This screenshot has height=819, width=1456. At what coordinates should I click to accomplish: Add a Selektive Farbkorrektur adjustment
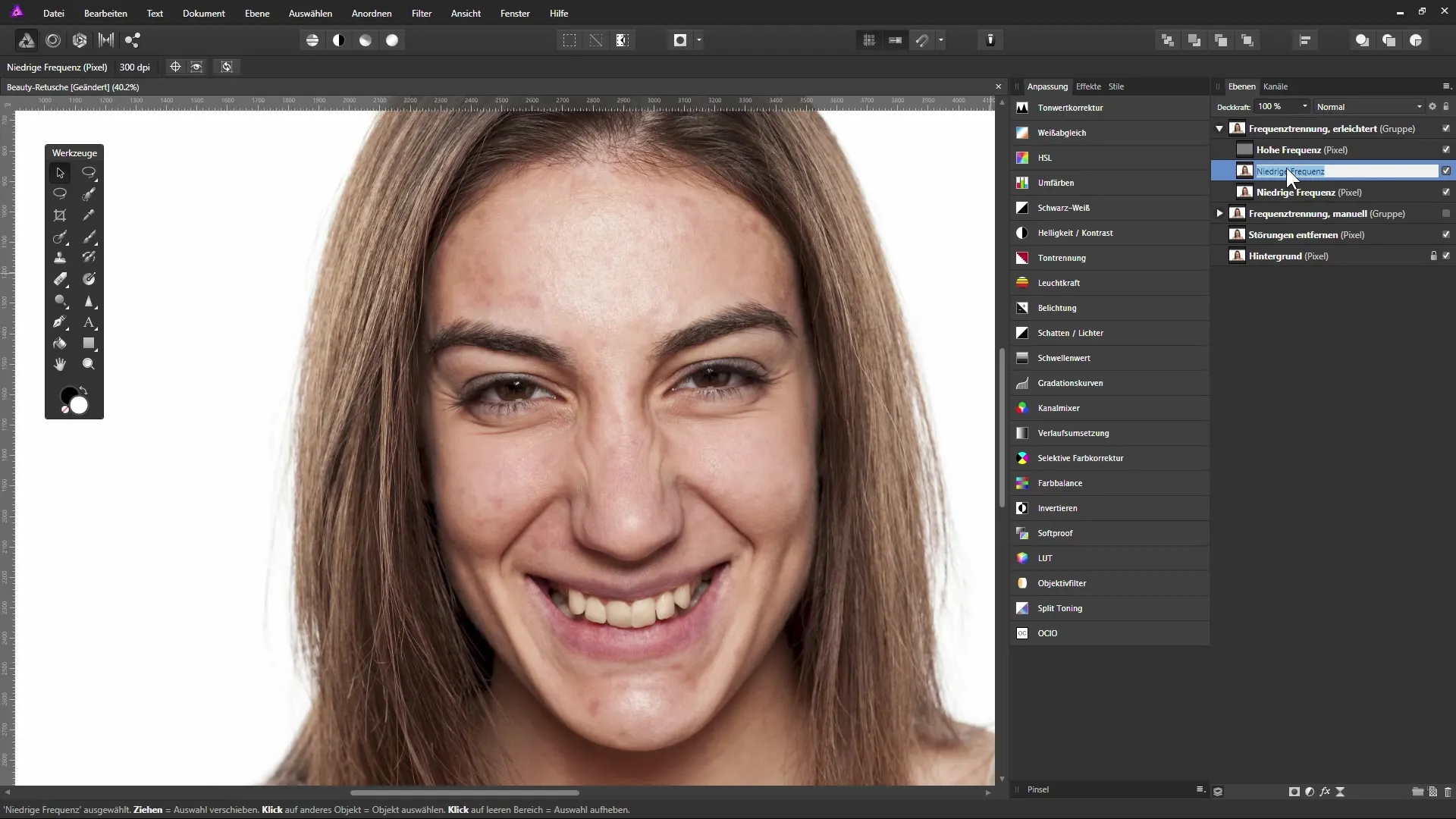pyautogui.click(x=1109, y=458)
